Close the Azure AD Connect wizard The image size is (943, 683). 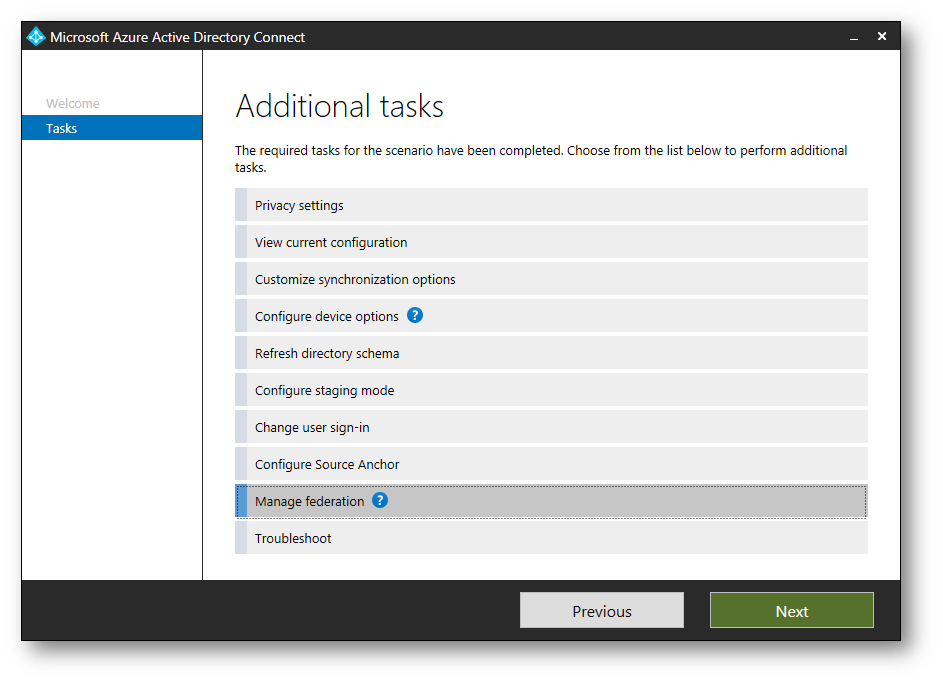click(x=882, y=37)
